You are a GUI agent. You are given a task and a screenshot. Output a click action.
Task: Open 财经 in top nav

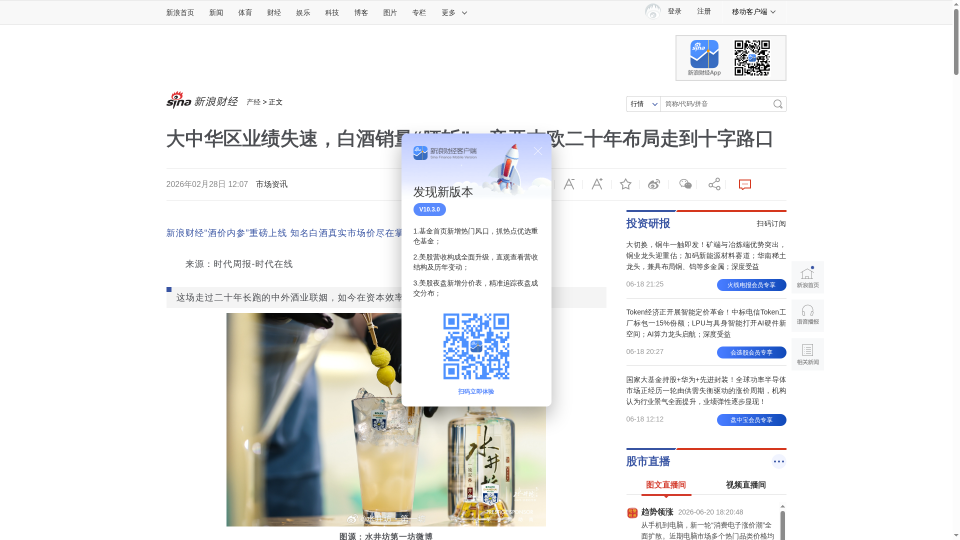(x=274, y=12)
